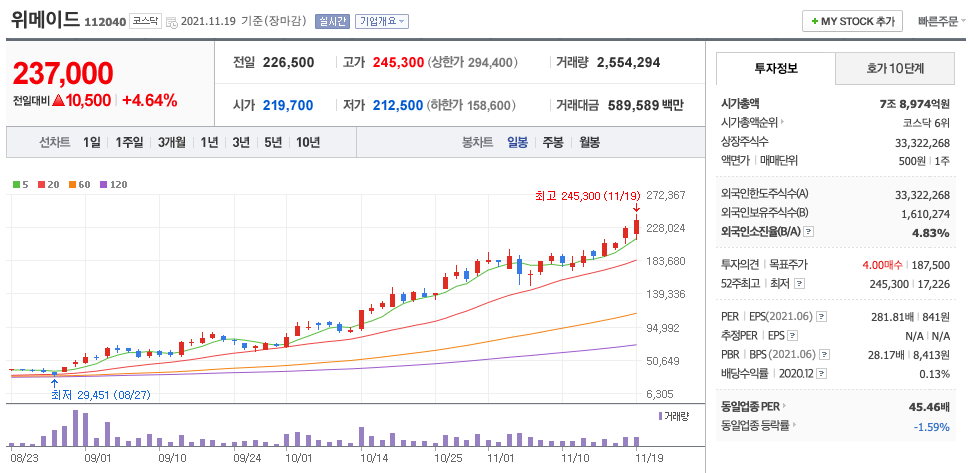Click the help icon next to 배당수익률 2020.12
974x473 pixels.
[822, 374]
